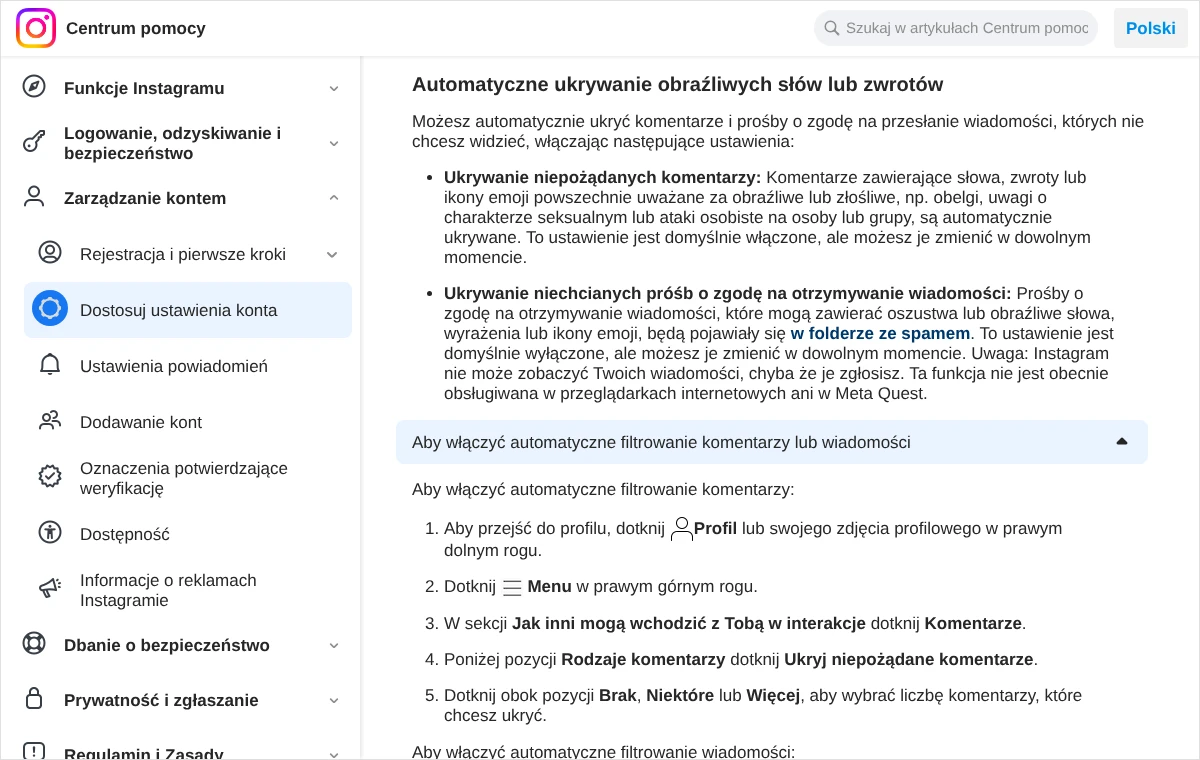The image size is (1200, 760).
Task: Expand Dbanie o bezpieczeństwo chevron
Action: coord(334,645)
